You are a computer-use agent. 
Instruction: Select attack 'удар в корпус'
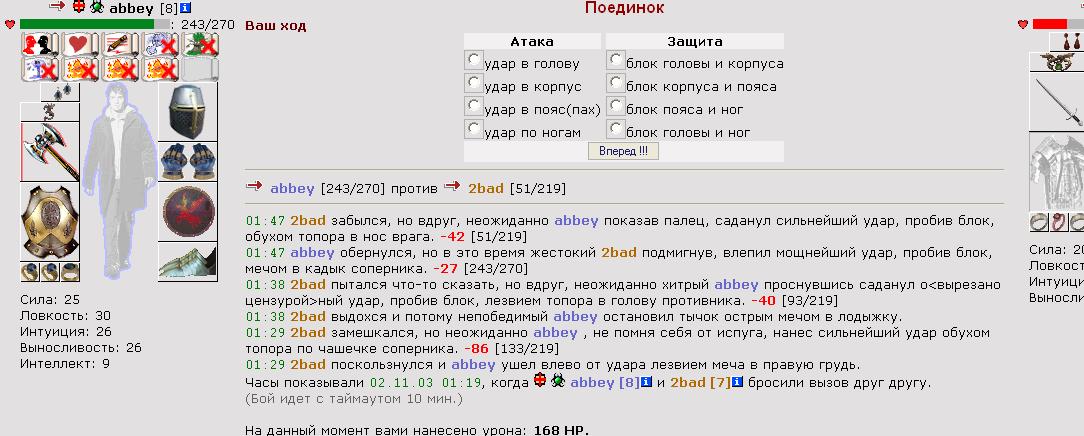pos(473,83)
